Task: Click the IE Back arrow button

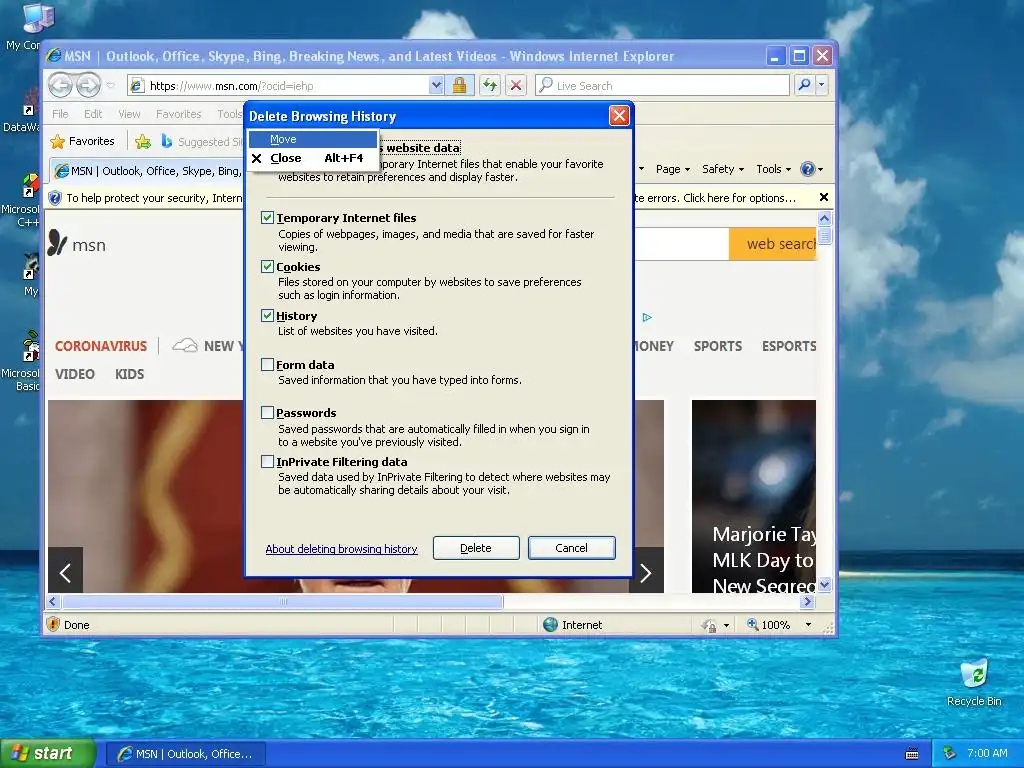Action: click(x=61, y=85)
